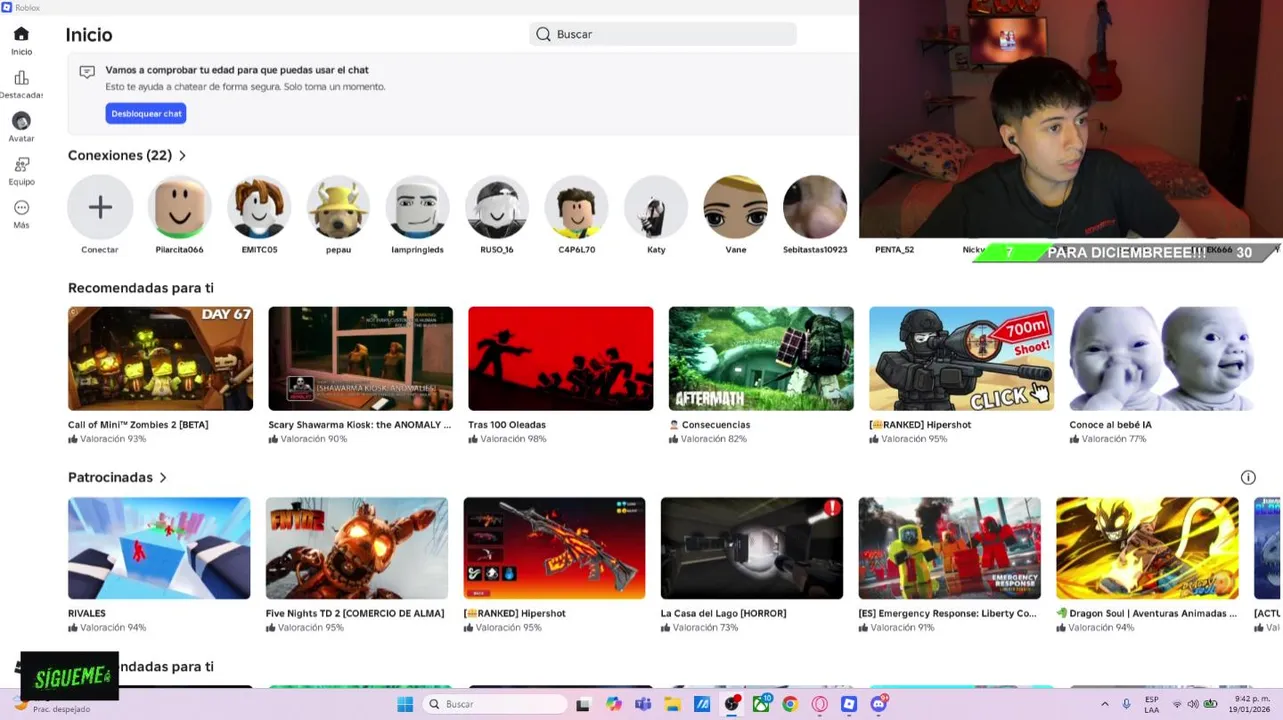Image resolution: width=1283 pixels, height=720 pixels.
Task: Open RIVALES sponsored thumbnail
Action: pos(159,548)
